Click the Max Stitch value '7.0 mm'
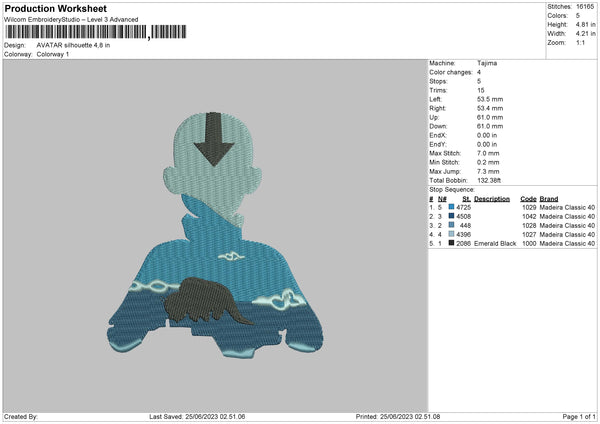Image resolution: width=600 pixels, height=424 pixels. point(488,153)
